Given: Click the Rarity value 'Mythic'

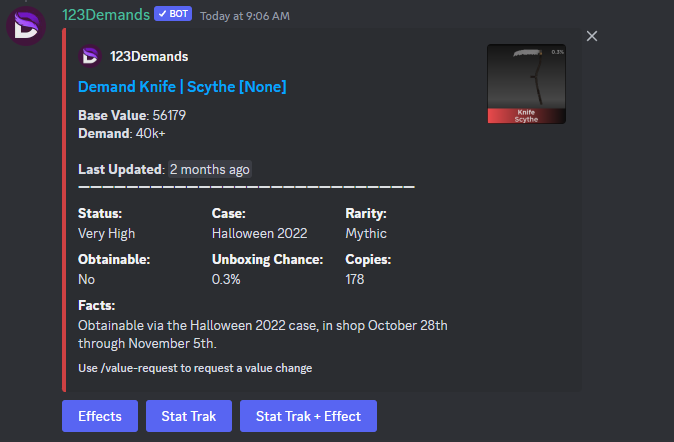Looking at the screenshot, I should (366, 233).
